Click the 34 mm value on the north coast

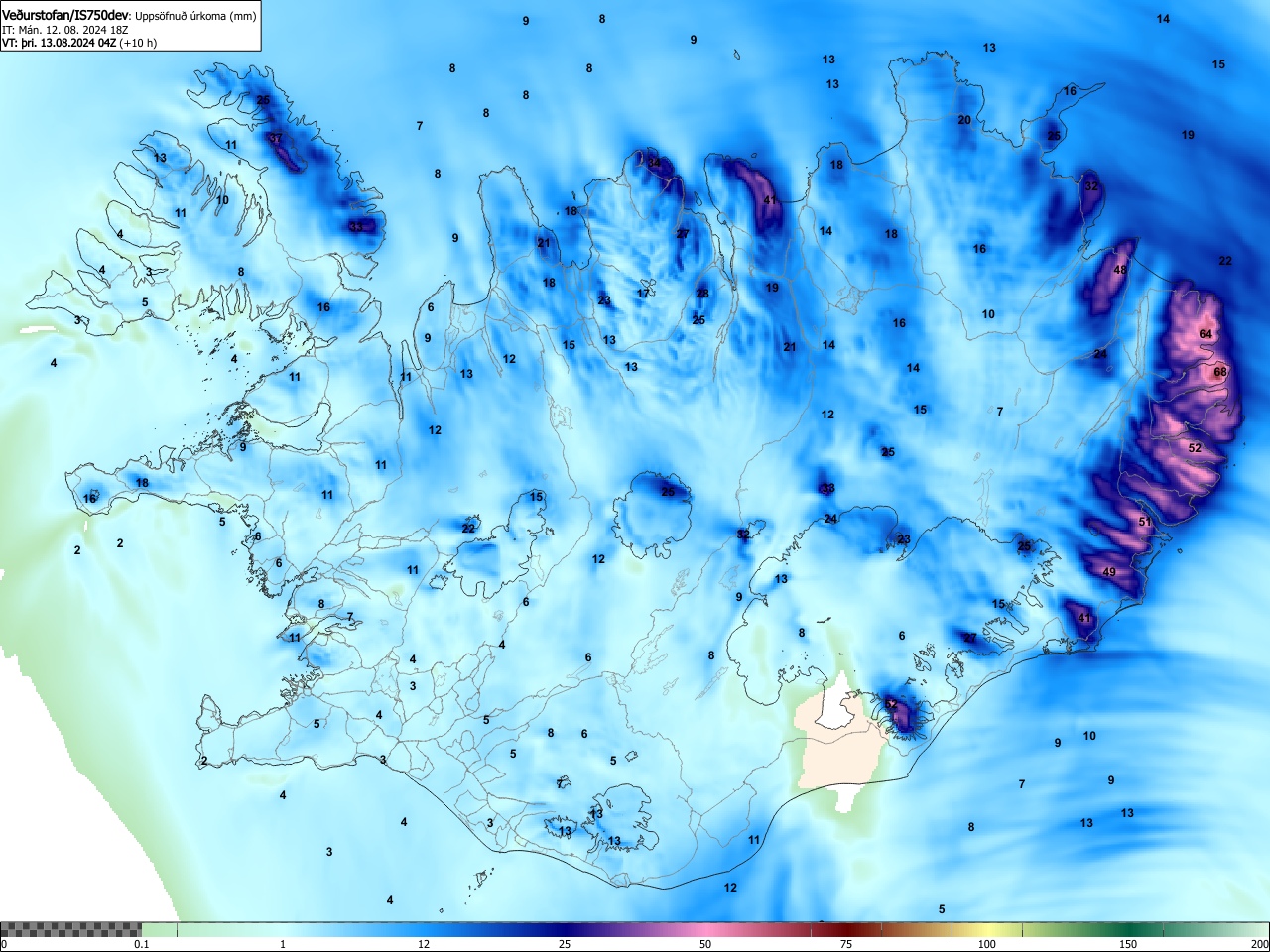click(x=654, y=163)
